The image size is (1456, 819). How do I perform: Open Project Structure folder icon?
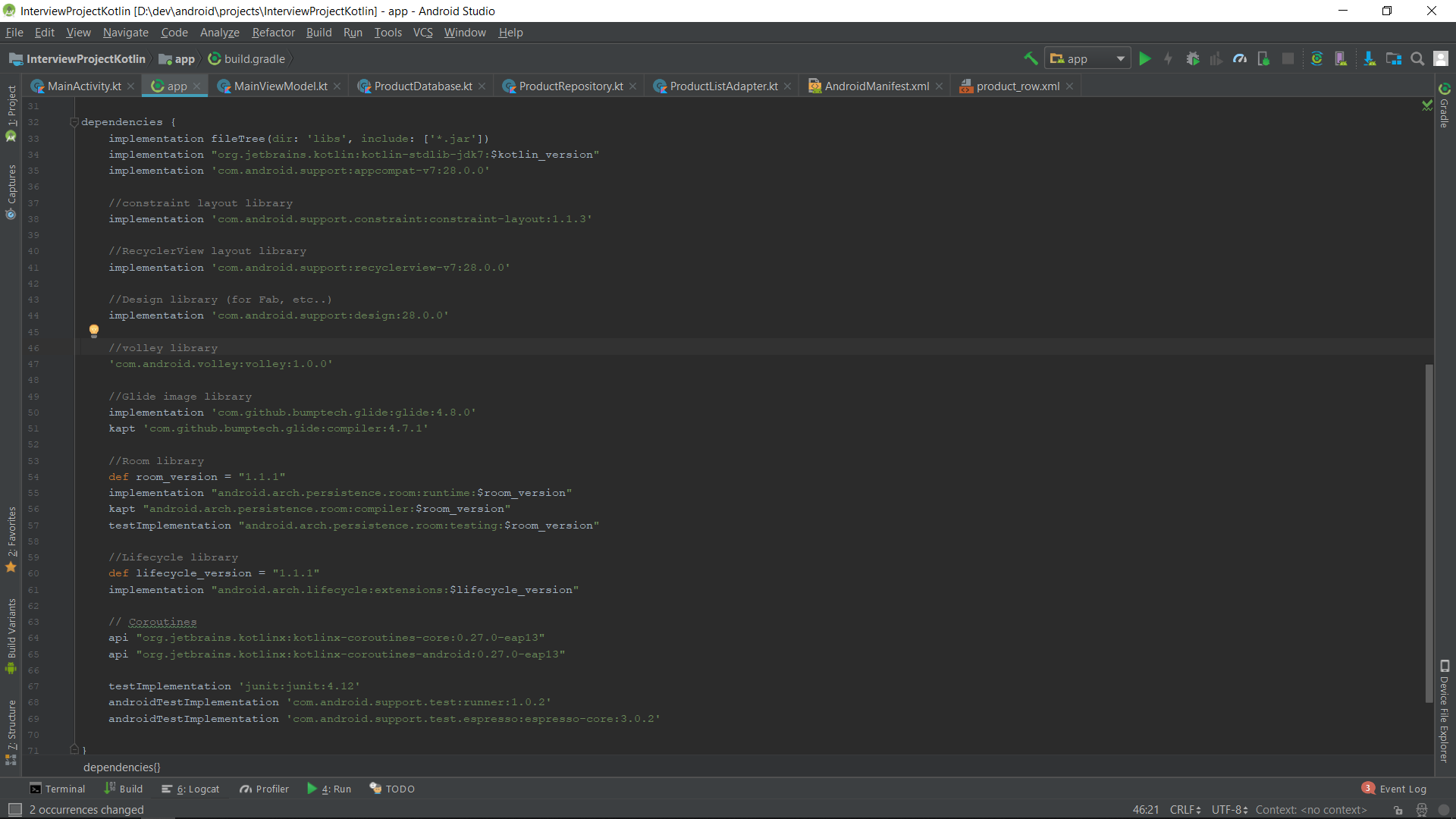[1394, 58]
